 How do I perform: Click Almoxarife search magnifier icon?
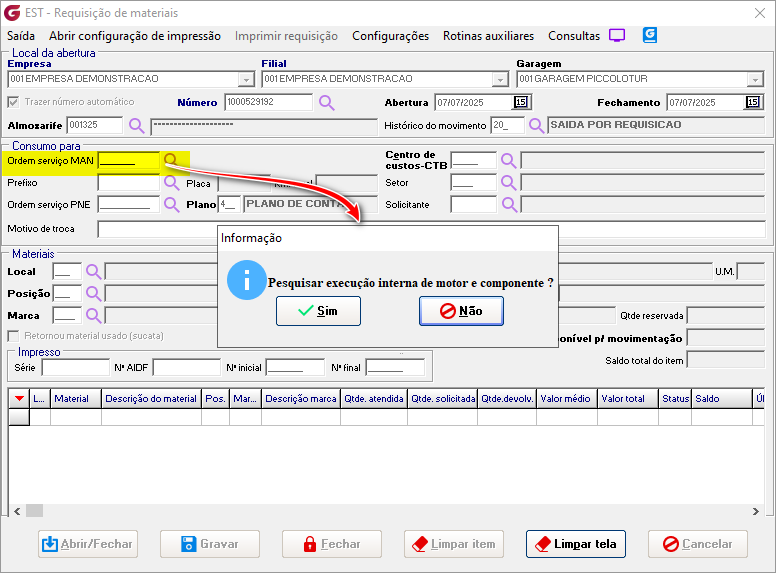point(136,125)
